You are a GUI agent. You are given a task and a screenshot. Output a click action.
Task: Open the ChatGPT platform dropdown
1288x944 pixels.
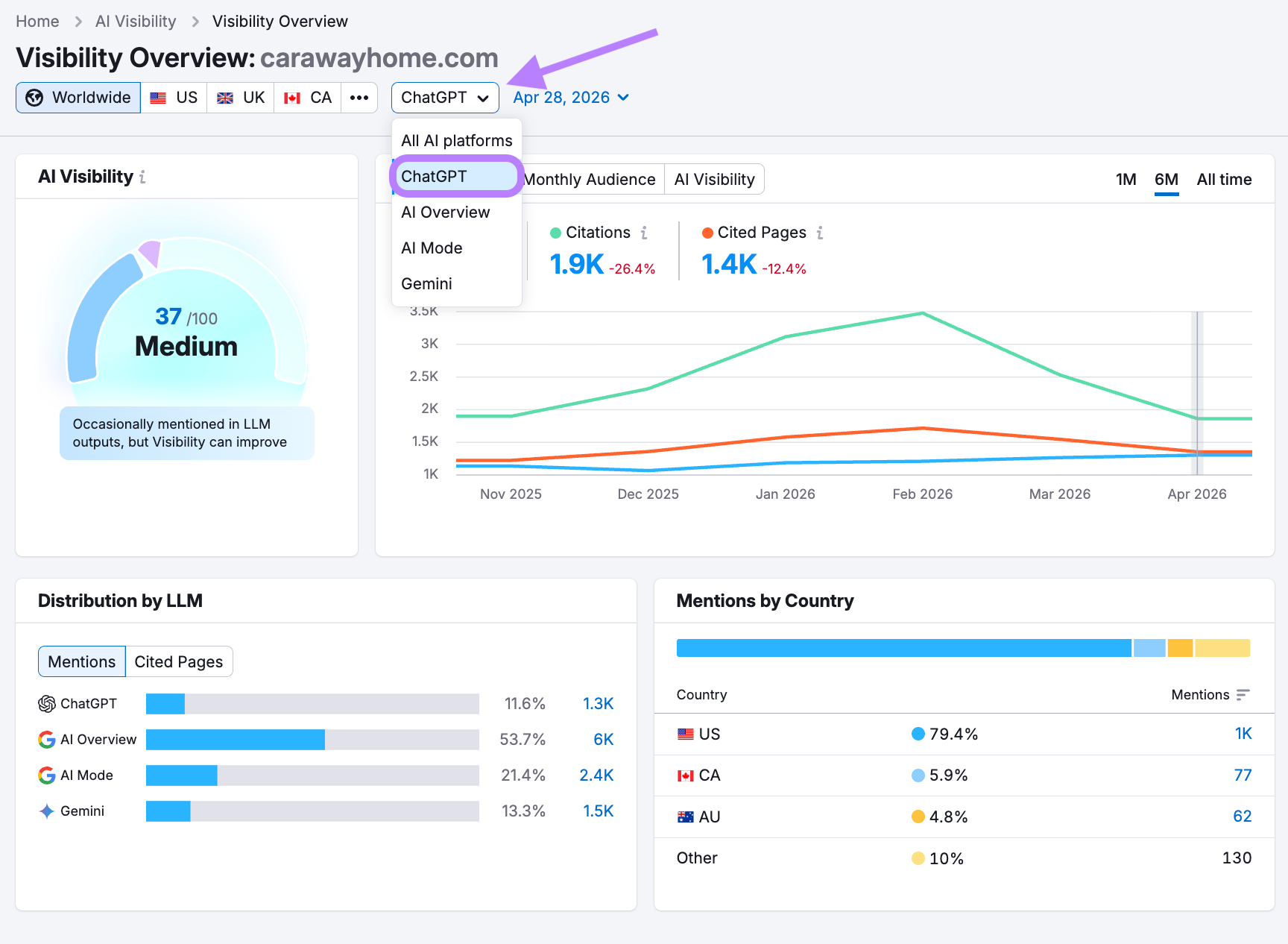tap(445, 98)
